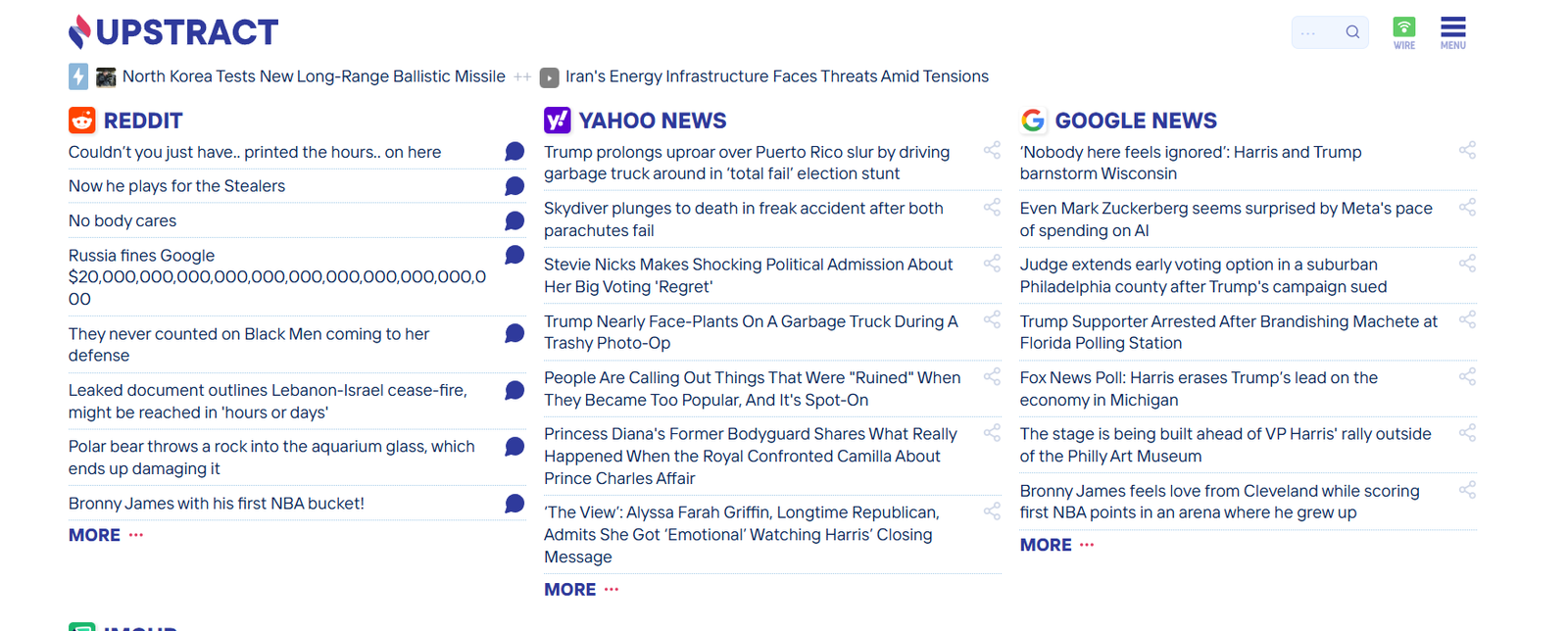This screenshot has width=1568, height=631.
Task: Read North Korea ballistic missile headline
Action: [x=314, y=76]
